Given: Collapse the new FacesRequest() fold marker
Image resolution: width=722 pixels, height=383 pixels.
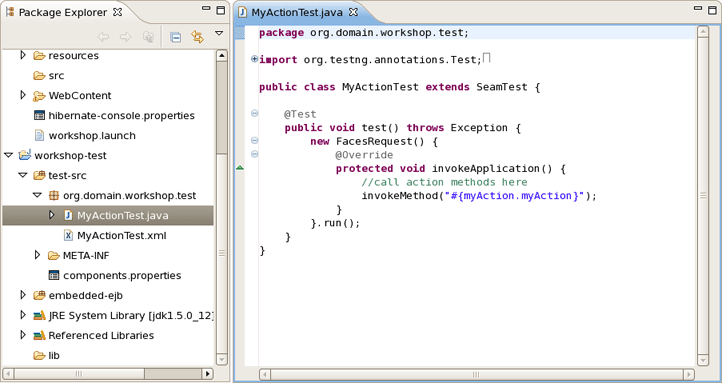Looking at the screenshot, I should [x=254, y=140].
